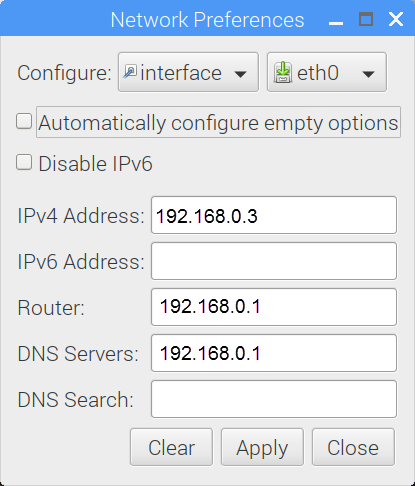The height and width of the screenshot is (486, 415).
Task: Focus the IPv4 Address field
Action: point(274,215)
